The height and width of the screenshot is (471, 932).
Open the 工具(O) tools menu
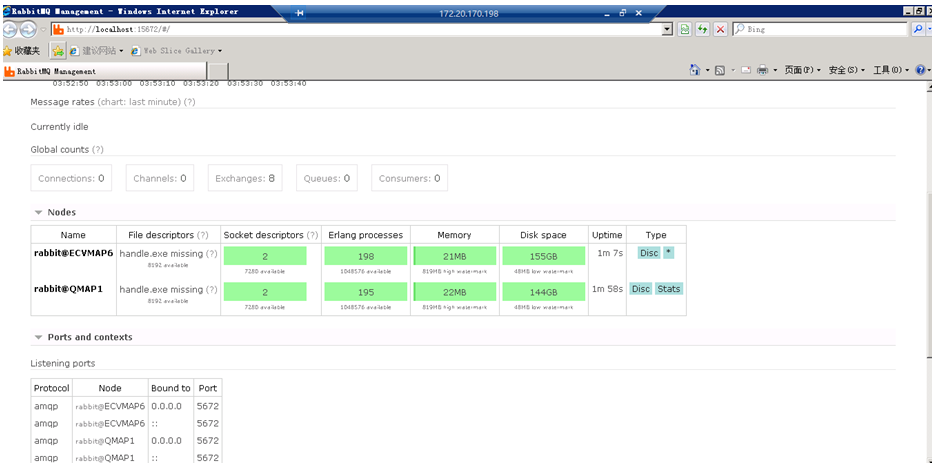tap(891, 70)
